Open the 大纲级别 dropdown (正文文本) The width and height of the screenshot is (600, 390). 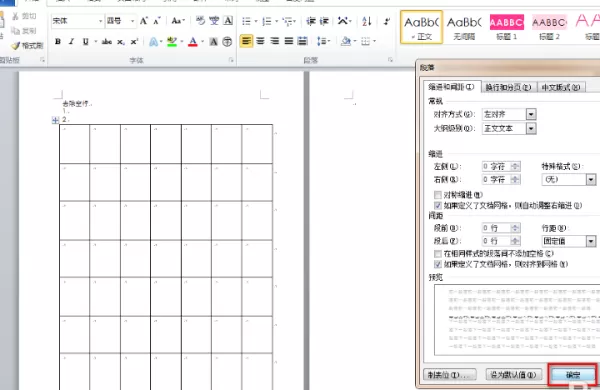tap(531, 129)
